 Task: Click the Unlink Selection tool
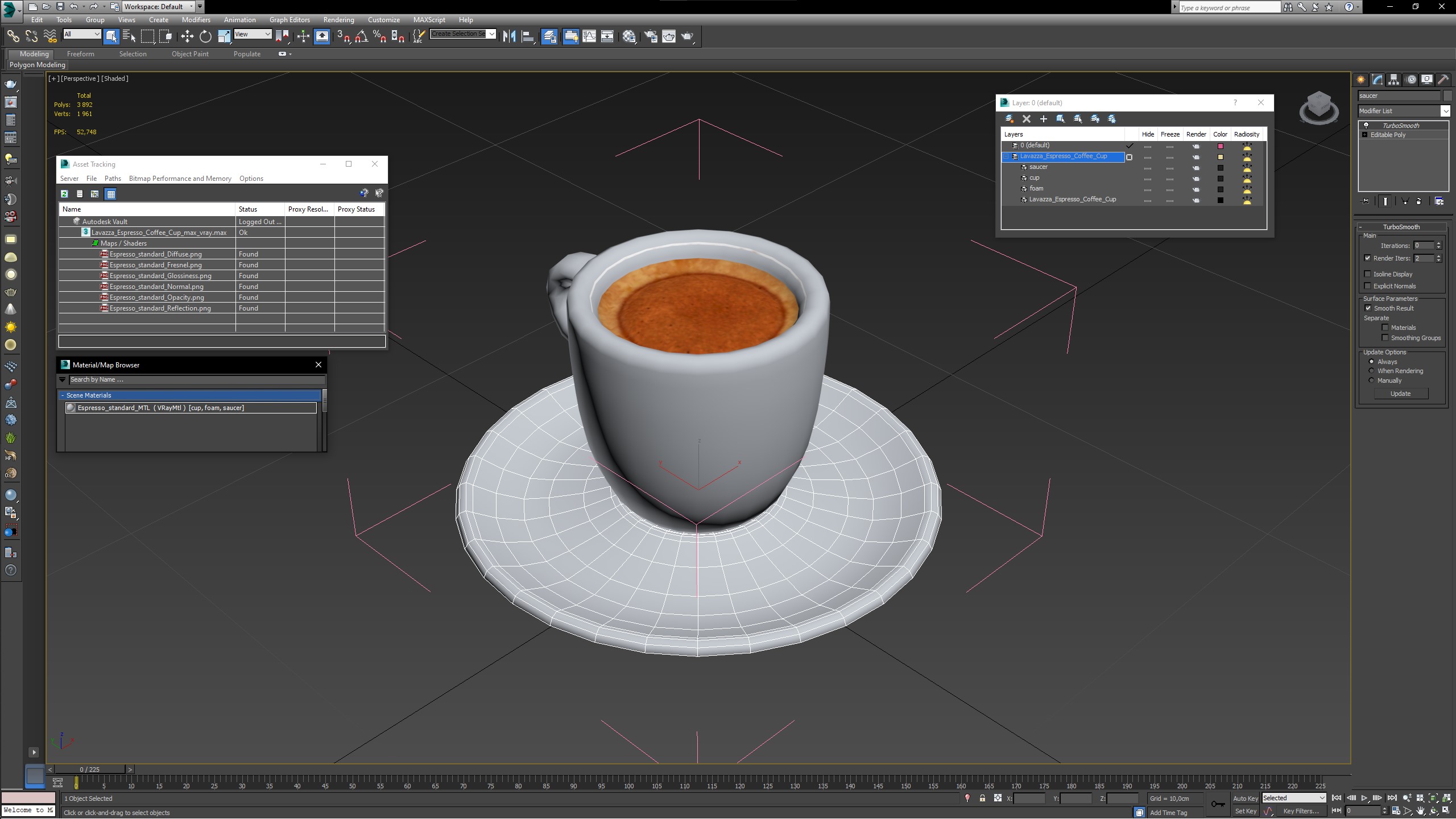pyautogui.click(x=31, y=36)
